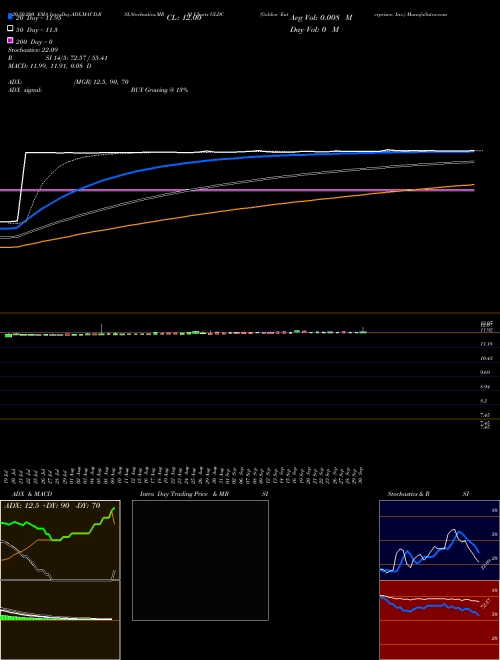
Task: Click the 'MACD: 11.99, 11.91, 0.08 D' line
Action: 50,66
